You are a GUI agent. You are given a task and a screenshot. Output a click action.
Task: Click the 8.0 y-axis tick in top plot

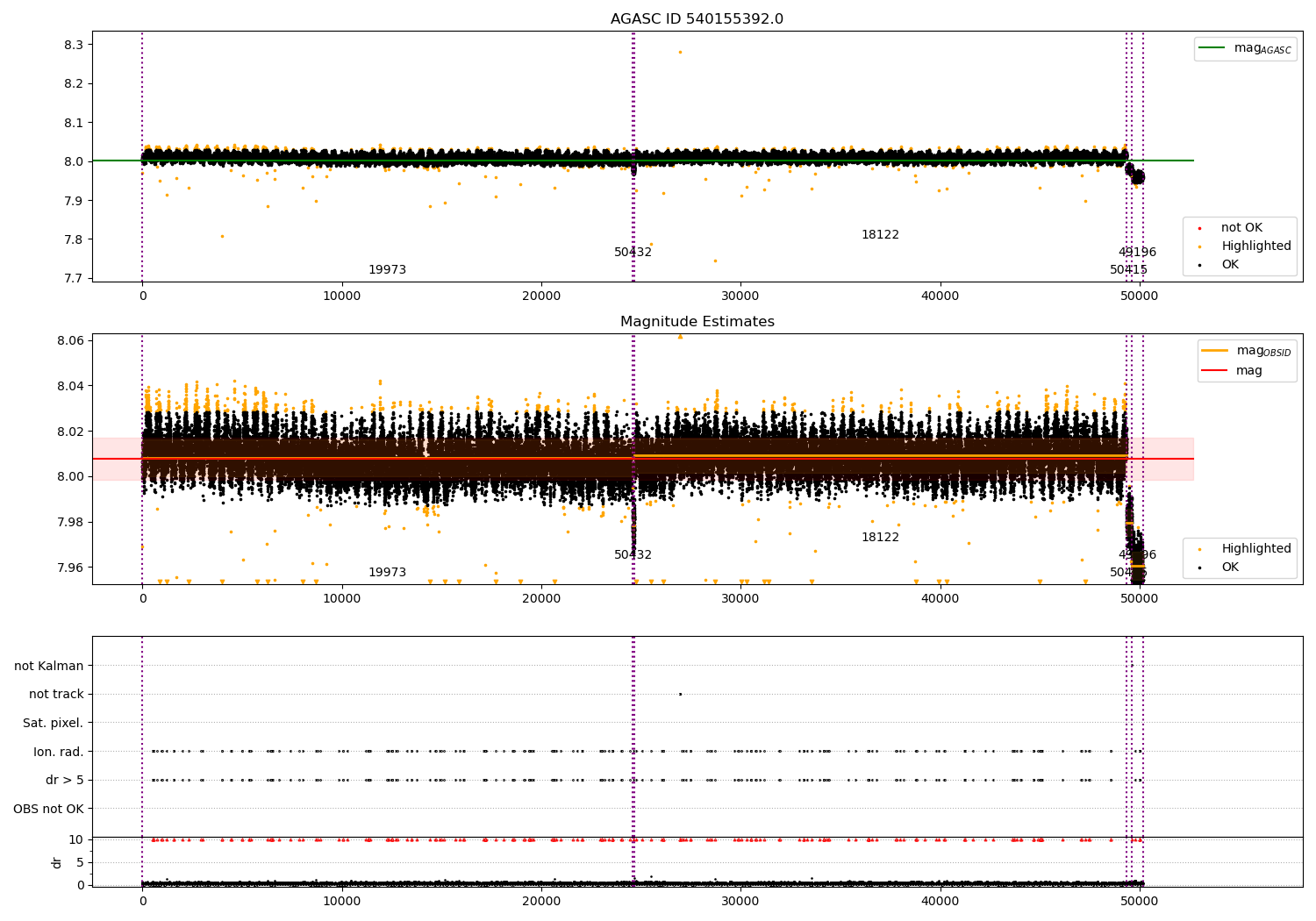coord(74,161)
